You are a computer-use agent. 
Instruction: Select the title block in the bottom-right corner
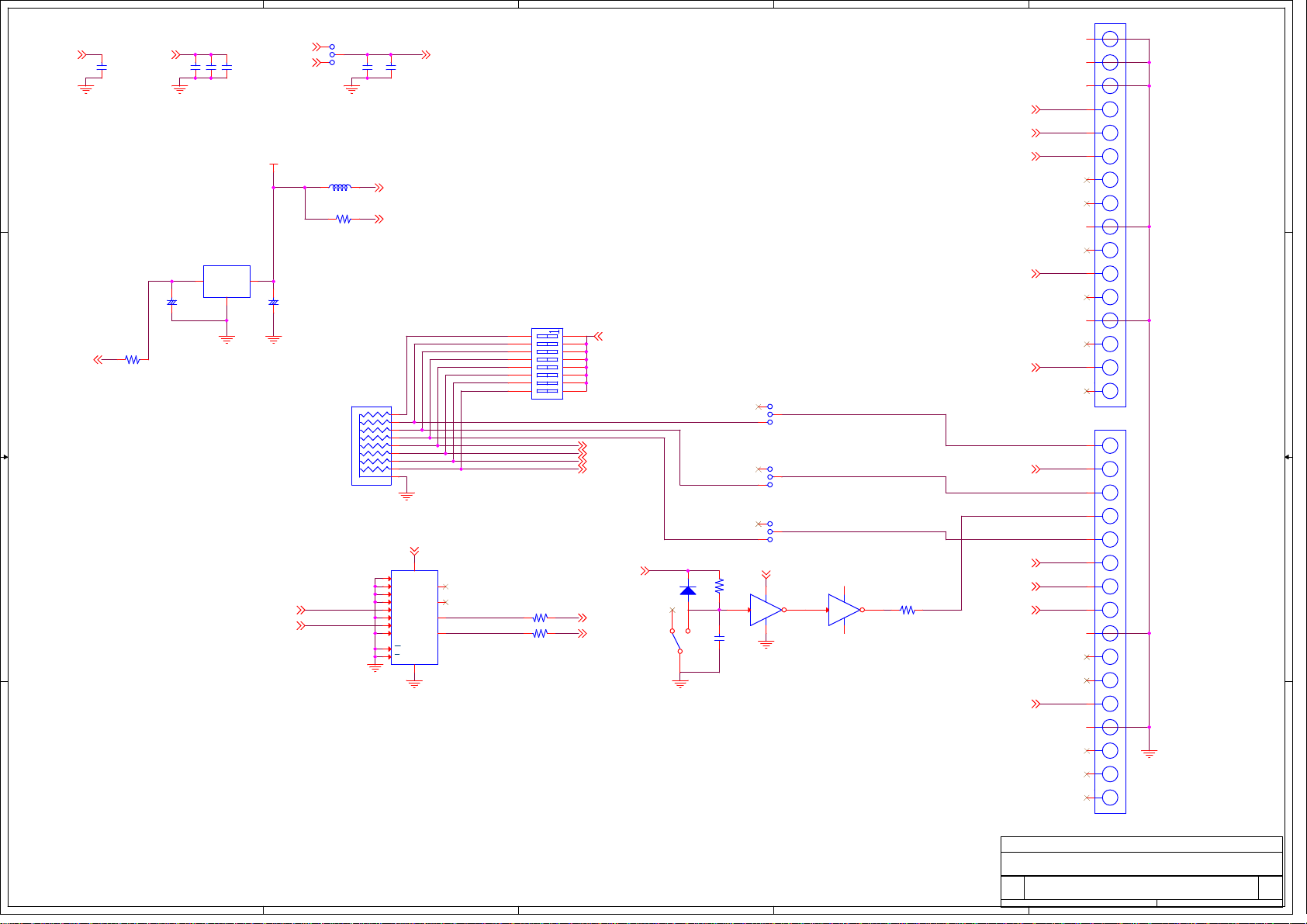click(x=1141, y=871)
